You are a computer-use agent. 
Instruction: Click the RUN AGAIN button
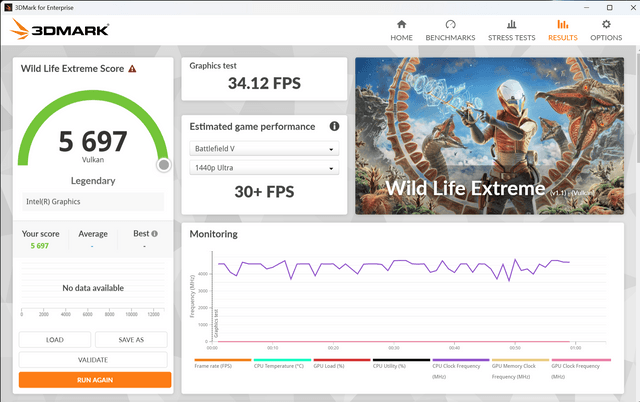coord(95,380)
